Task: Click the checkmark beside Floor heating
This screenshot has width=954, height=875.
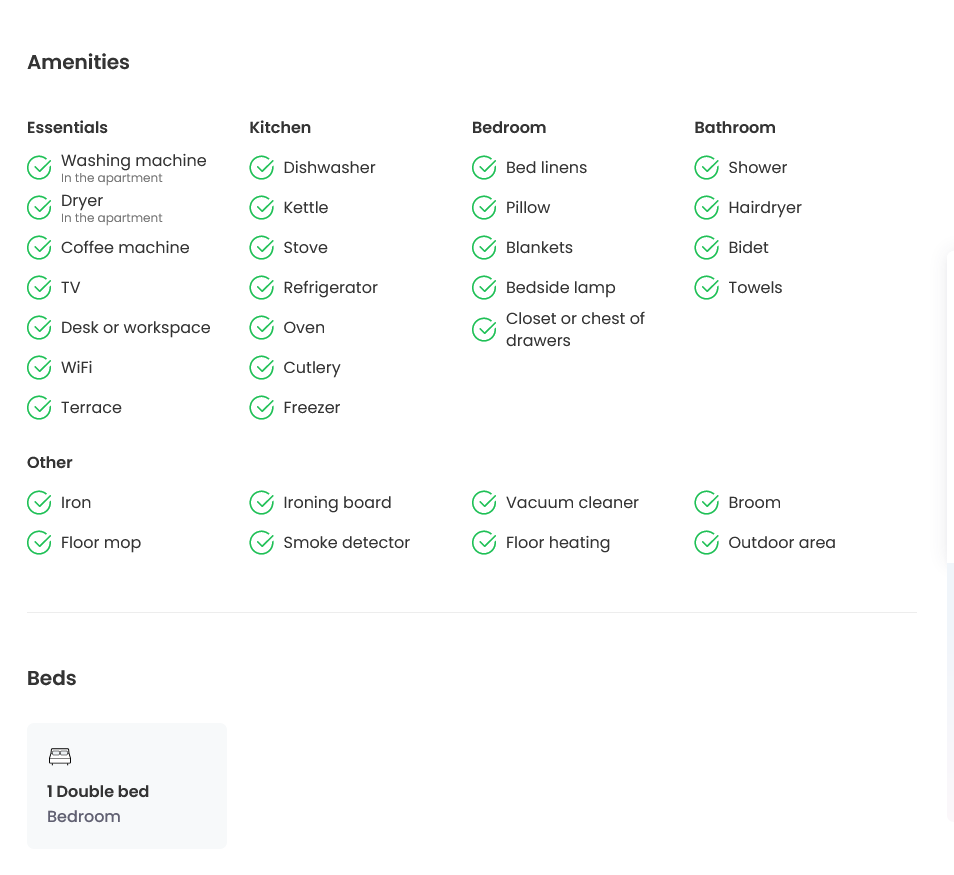Action: 484,543
